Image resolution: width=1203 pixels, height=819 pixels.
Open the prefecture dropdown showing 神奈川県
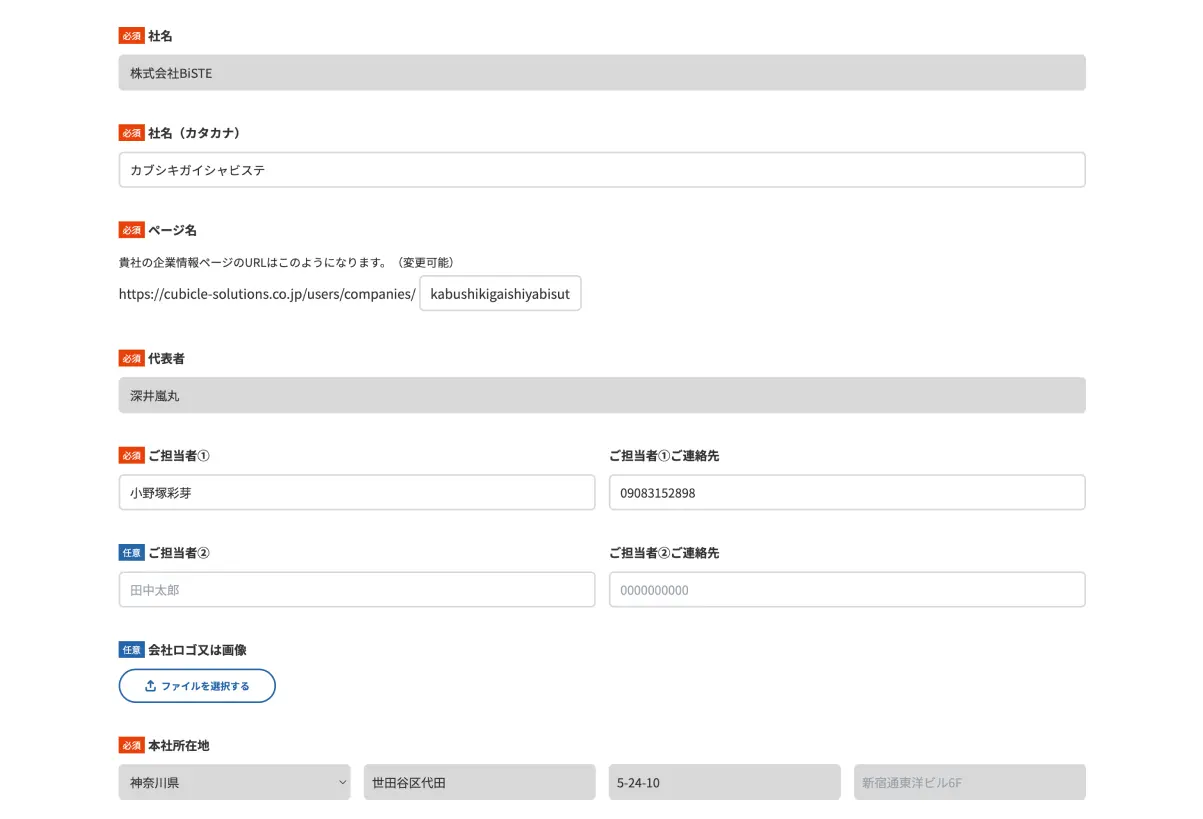[x=234, y=782]
